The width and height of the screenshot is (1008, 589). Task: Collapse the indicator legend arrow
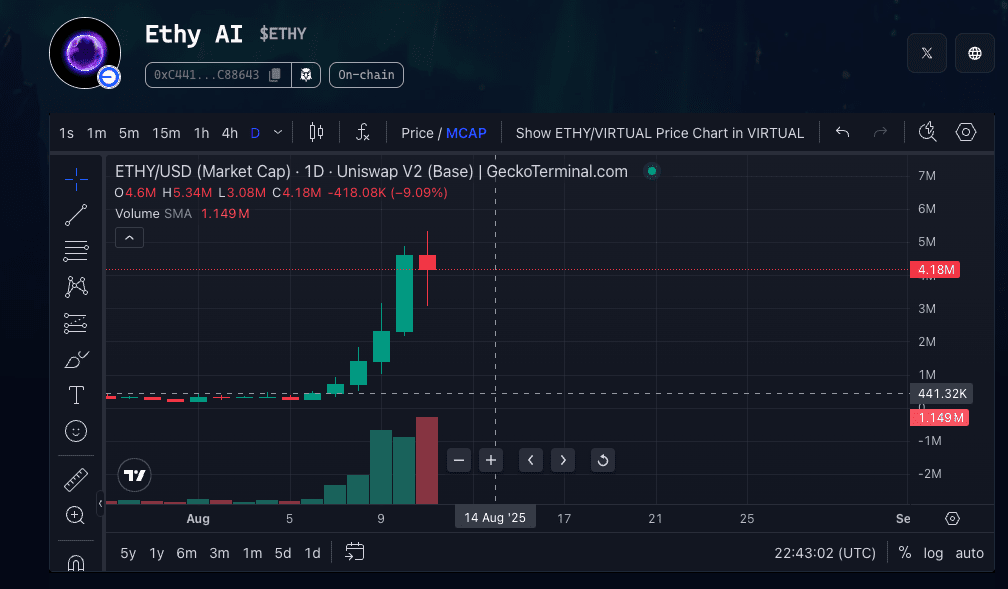tap(130, 238)
